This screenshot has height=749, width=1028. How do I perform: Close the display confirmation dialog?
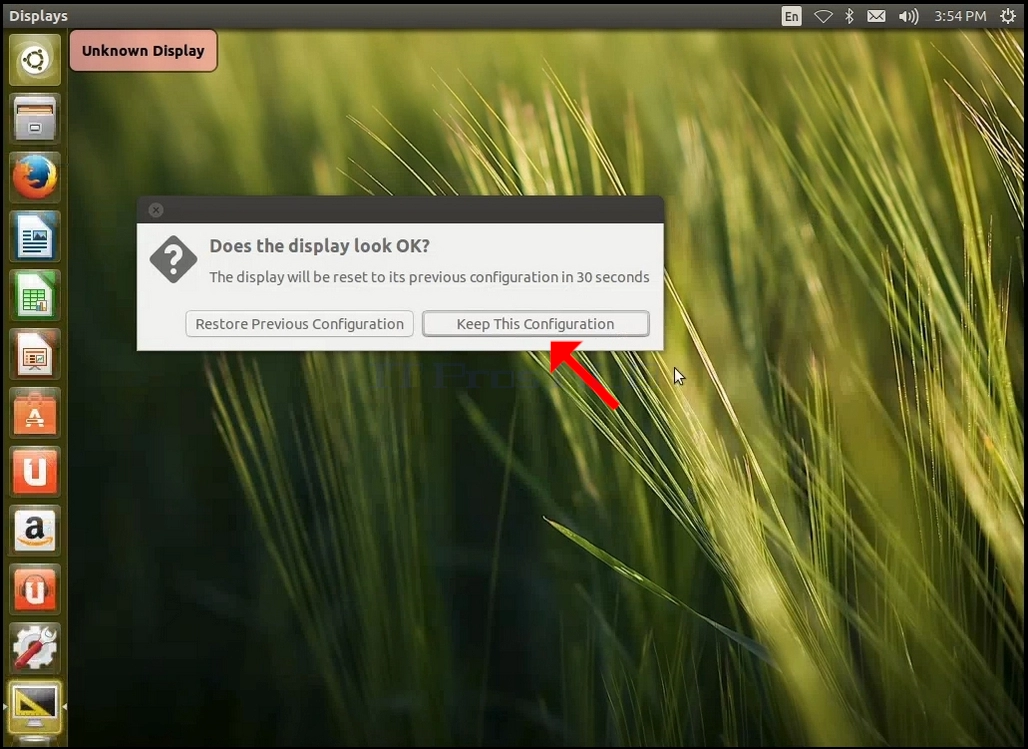156,210
